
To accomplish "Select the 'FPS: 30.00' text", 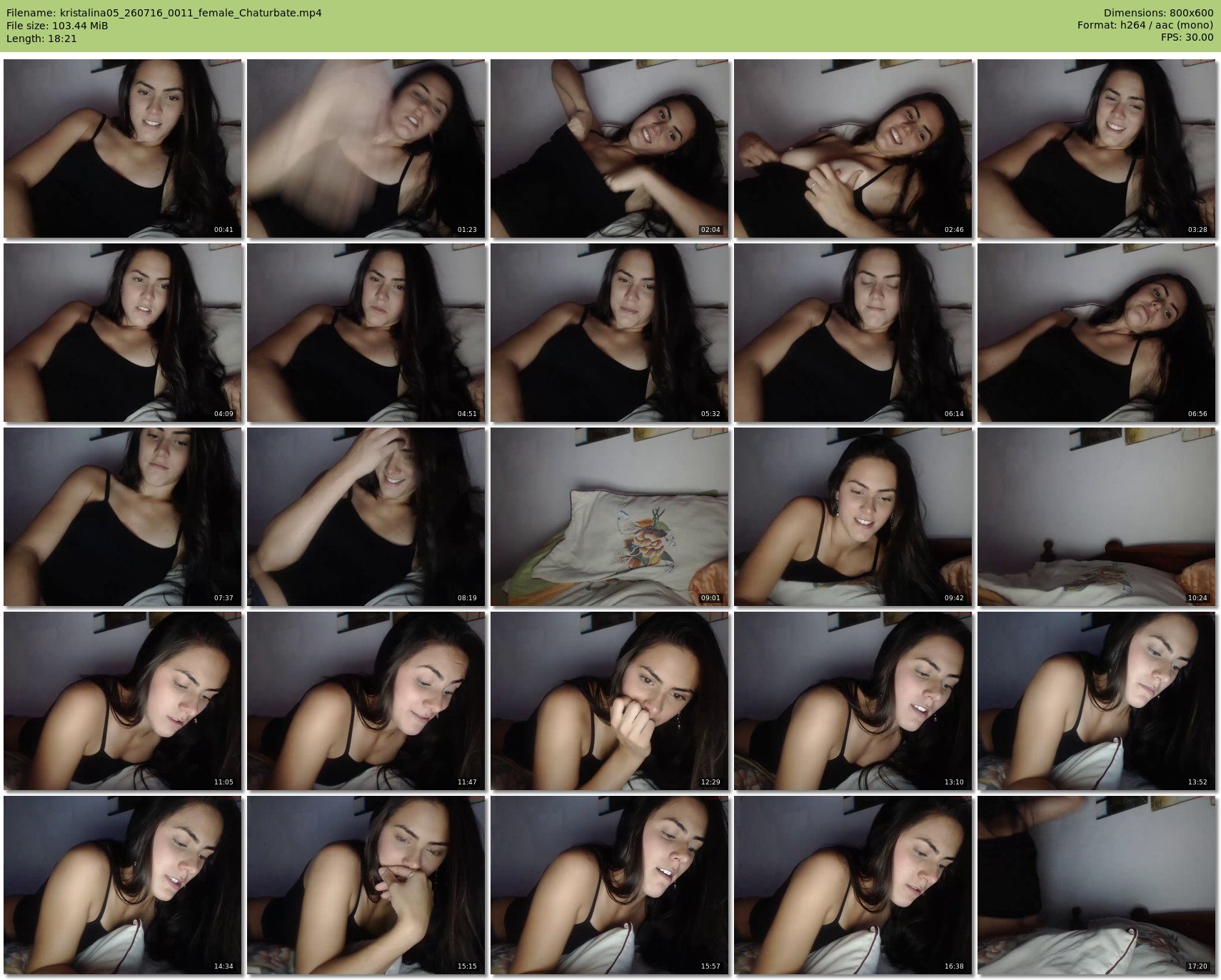I will pyautogui.click(x=1187, y=38).
